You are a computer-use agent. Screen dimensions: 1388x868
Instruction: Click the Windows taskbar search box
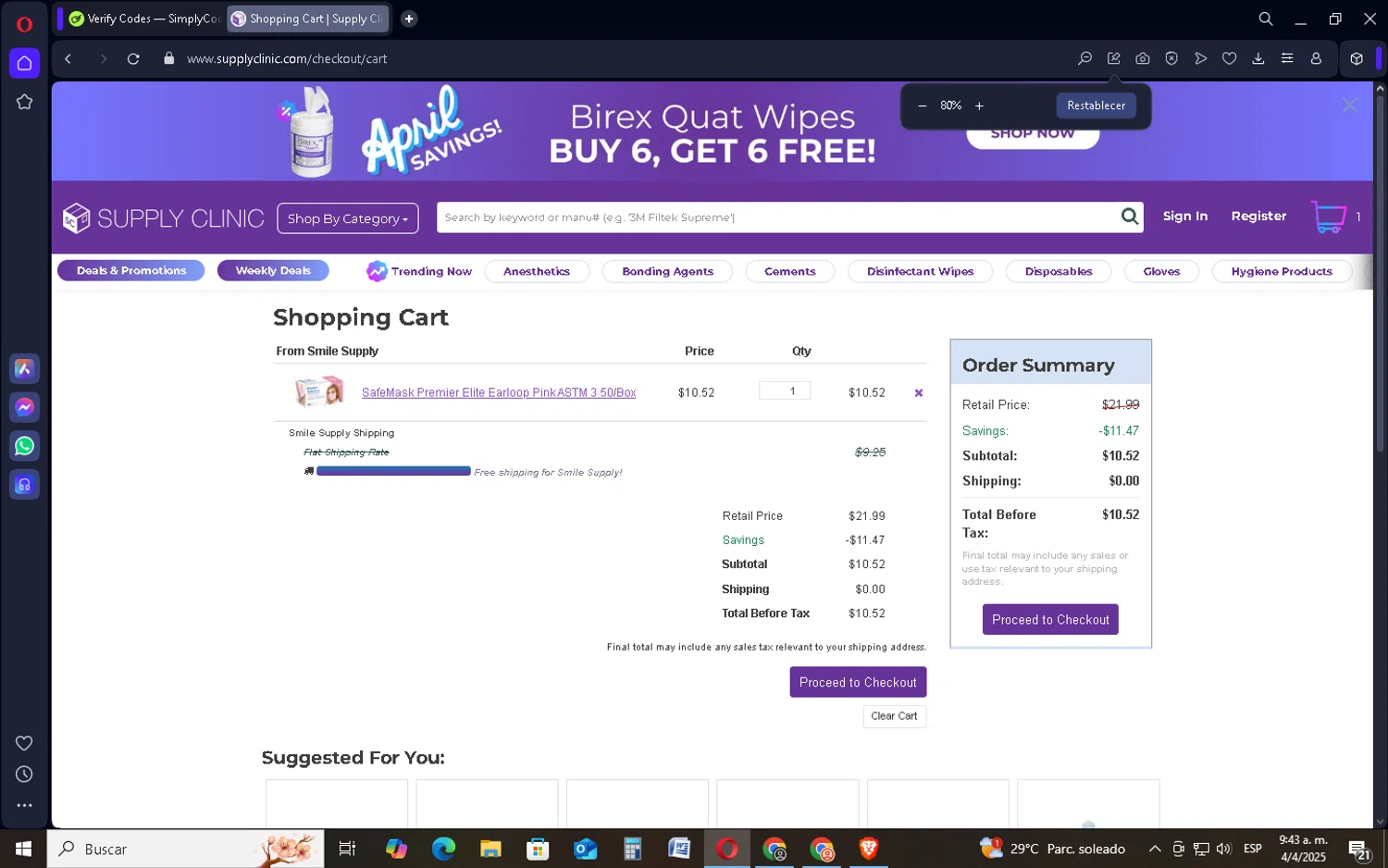click(x=185, y=849)
